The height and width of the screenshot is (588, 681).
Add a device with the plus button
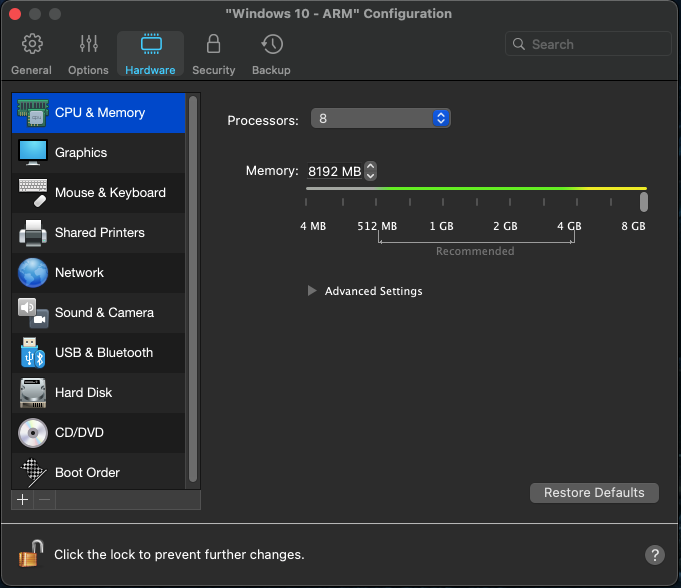click(x=23, y=500)
